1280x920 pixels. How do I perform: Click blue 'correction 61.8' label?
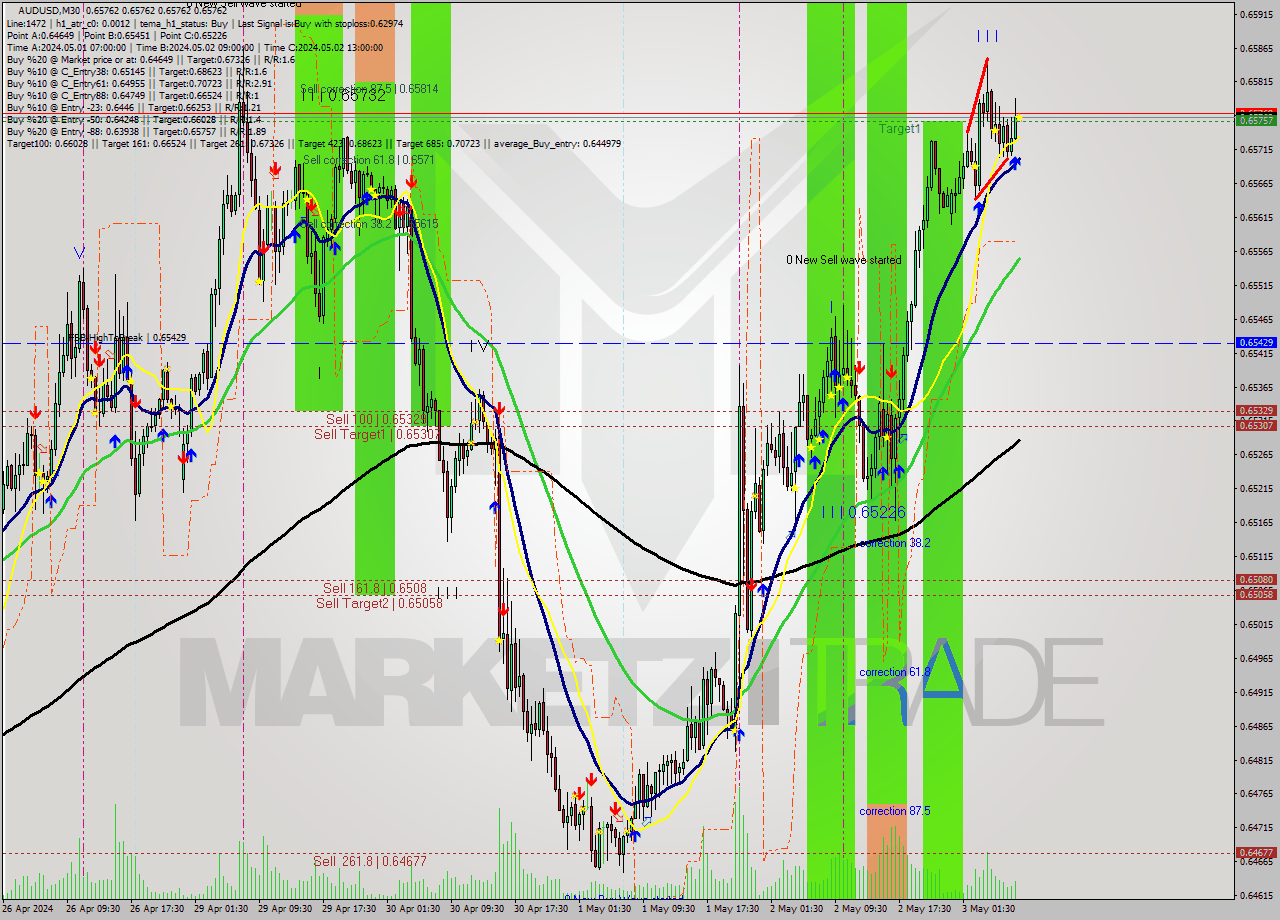895,672
